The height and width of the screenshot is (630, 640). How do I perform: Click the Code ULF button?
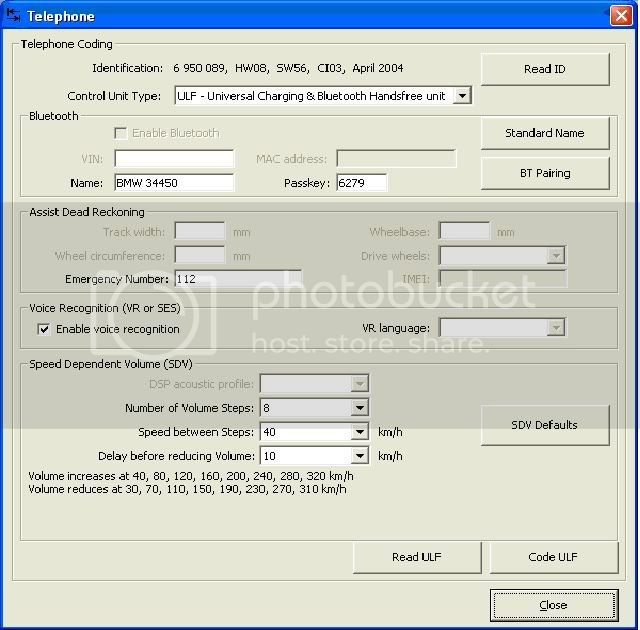pos(553,557)
